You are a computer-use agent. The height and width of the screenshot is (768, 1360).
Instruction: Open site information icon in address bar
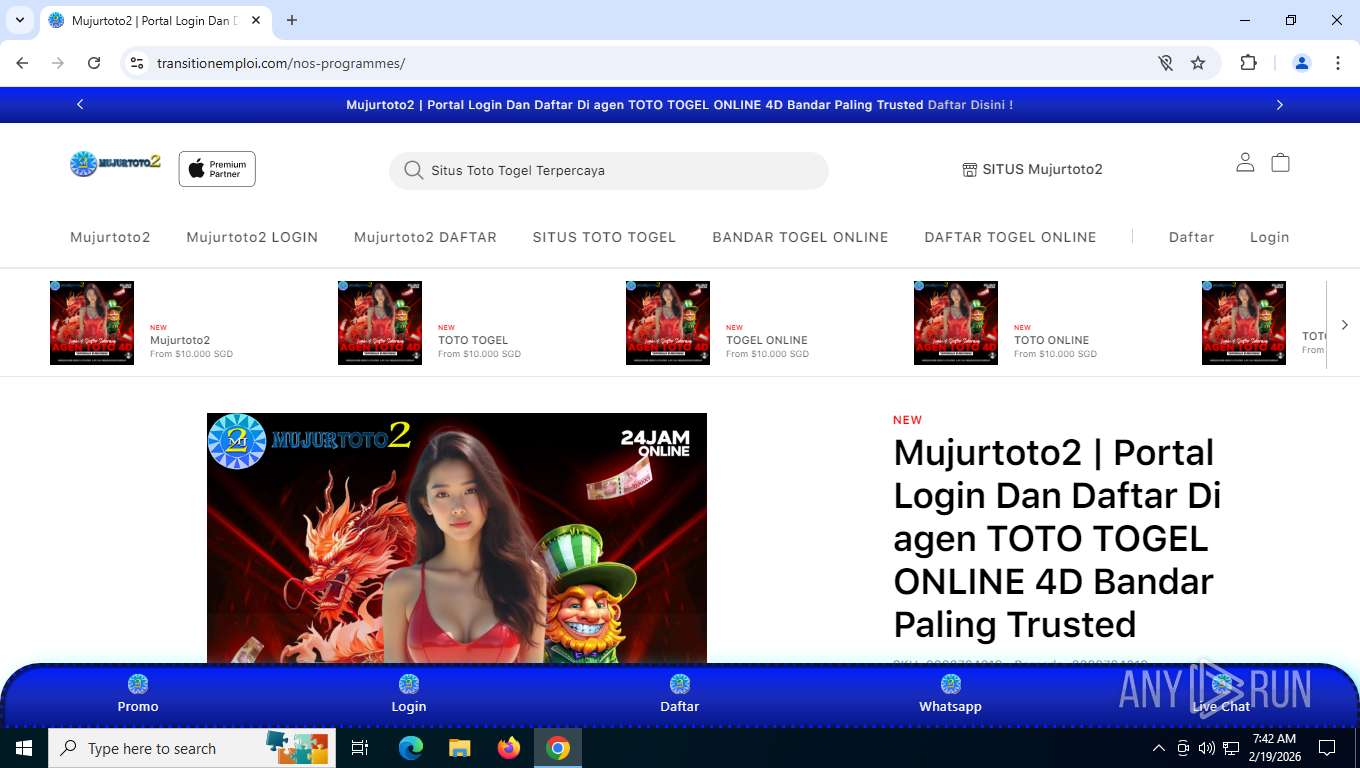click(137, 63)
